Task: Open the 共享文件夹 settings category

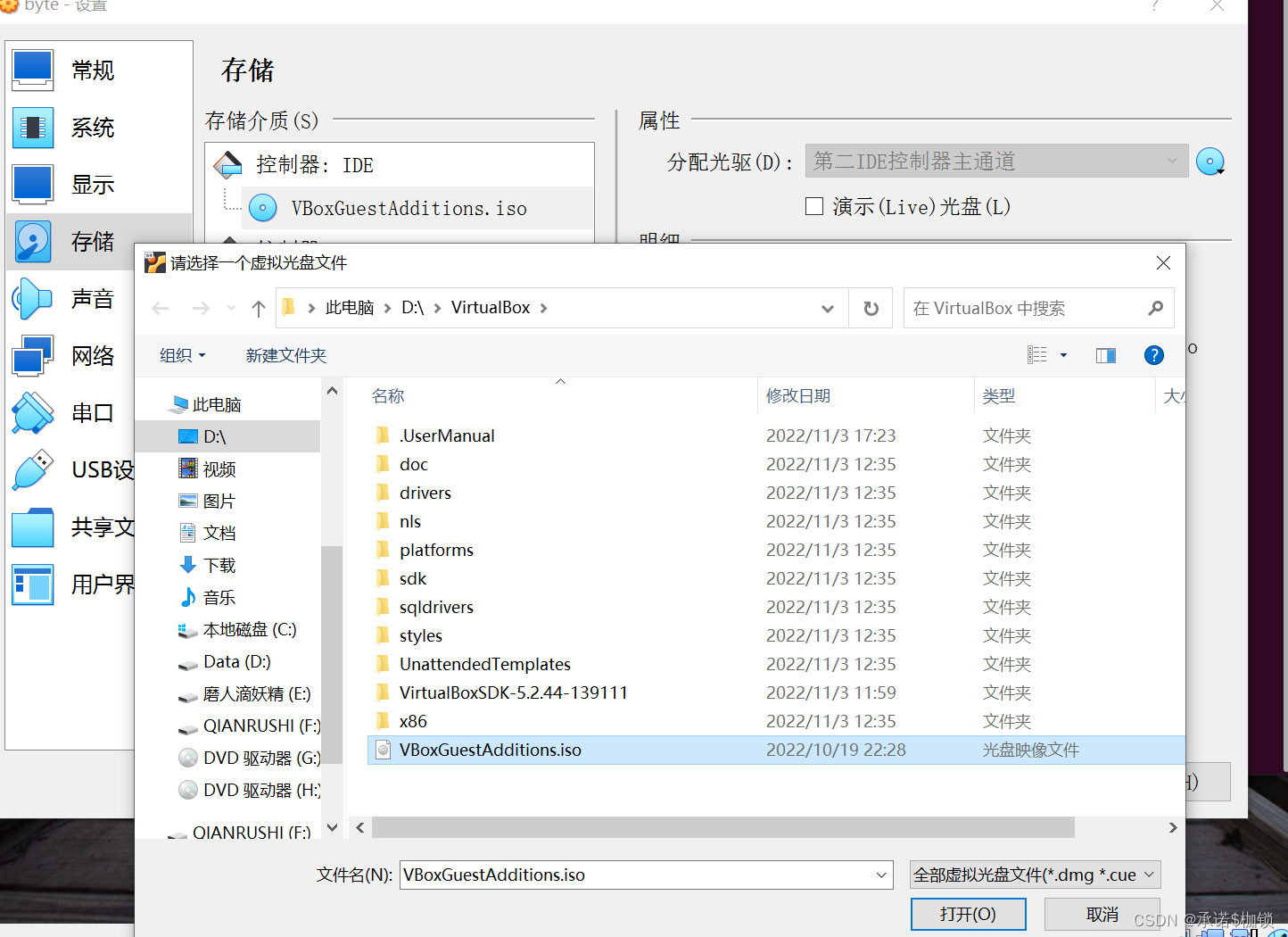Action: [x=71, y=527]
